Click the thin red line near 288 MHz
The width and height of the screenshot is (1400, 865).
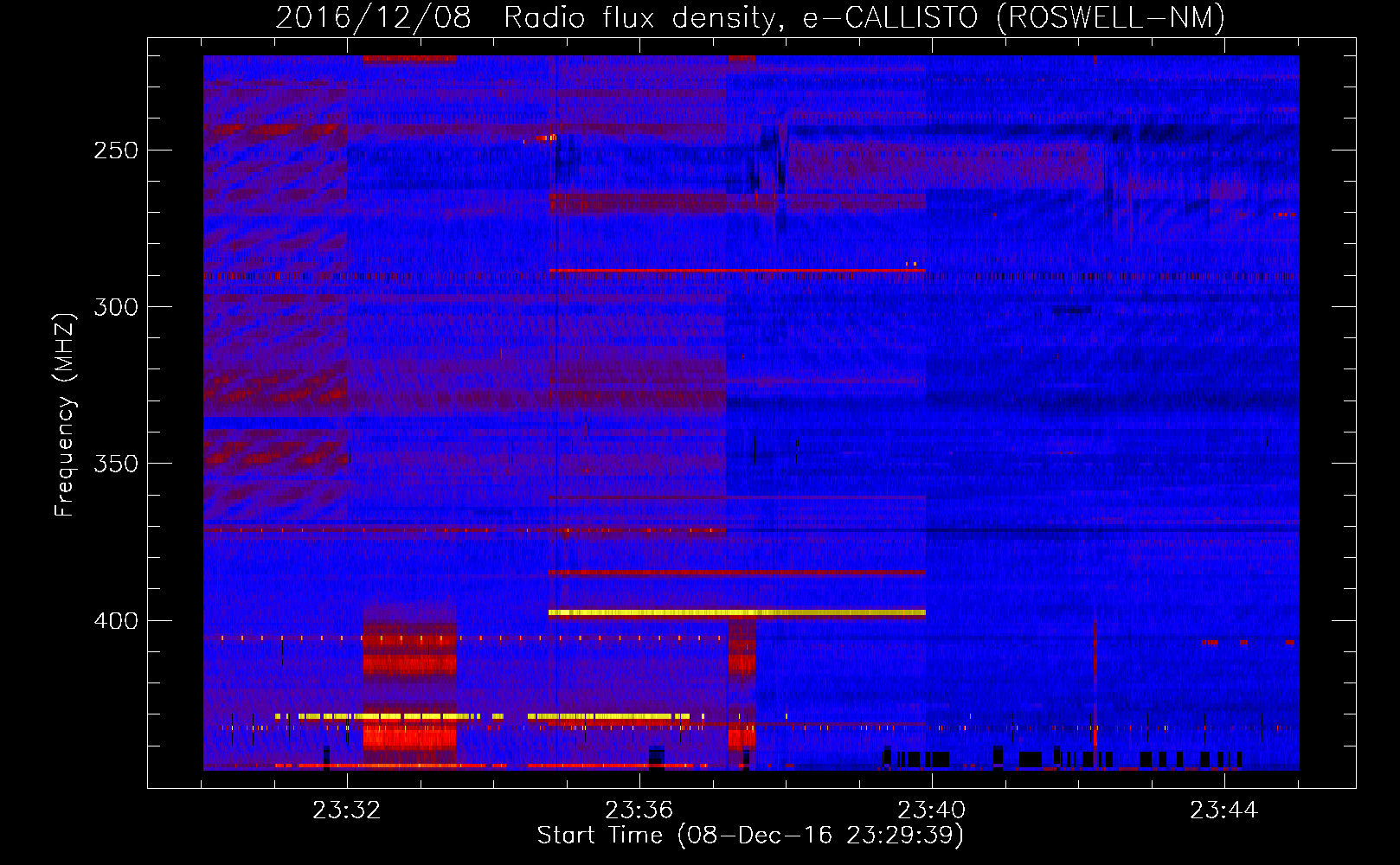pos(737,271)
